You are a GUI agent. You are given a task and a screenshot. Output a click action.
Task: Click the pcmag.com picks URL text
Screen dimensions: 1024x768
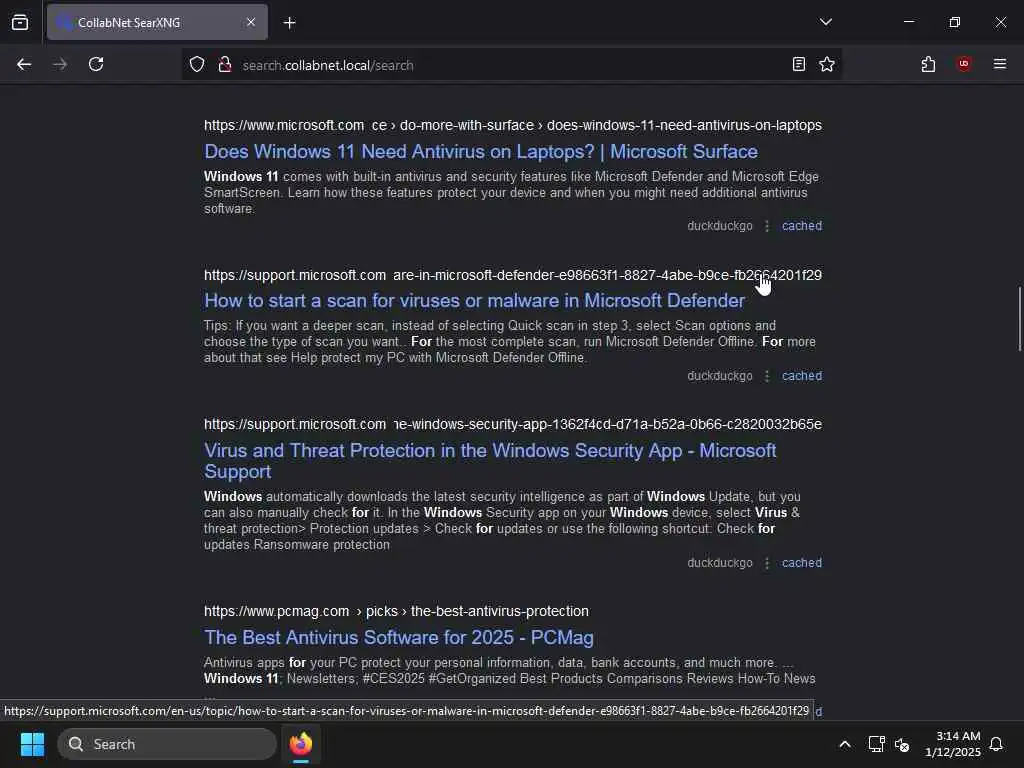click(396, 611)
